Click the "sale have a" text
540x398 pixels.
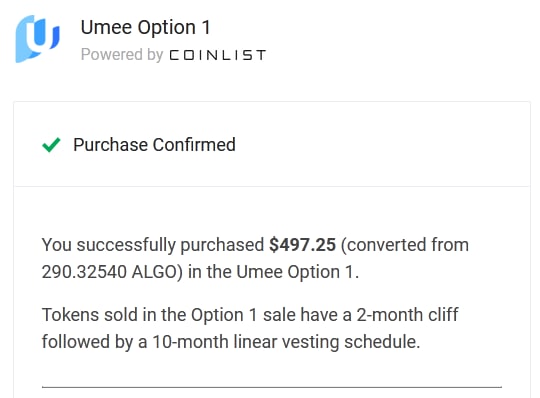coord(307,315)
